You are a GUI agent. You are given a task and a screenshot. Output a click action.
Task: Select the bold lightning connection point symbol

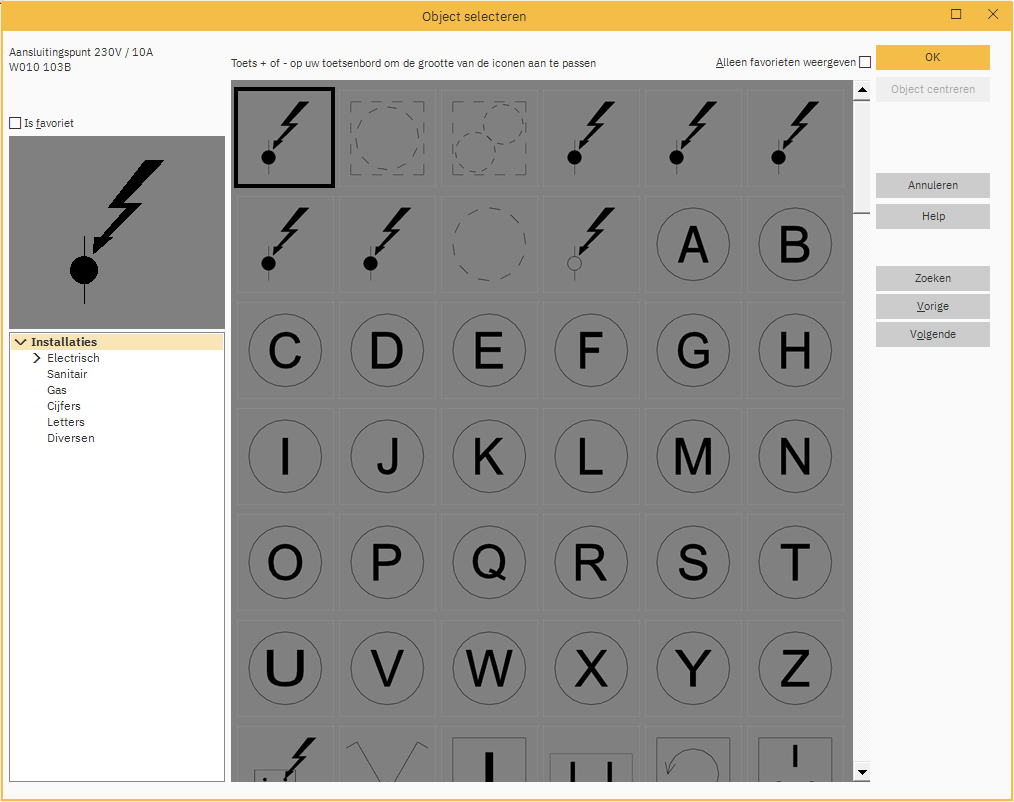(590, 139)
